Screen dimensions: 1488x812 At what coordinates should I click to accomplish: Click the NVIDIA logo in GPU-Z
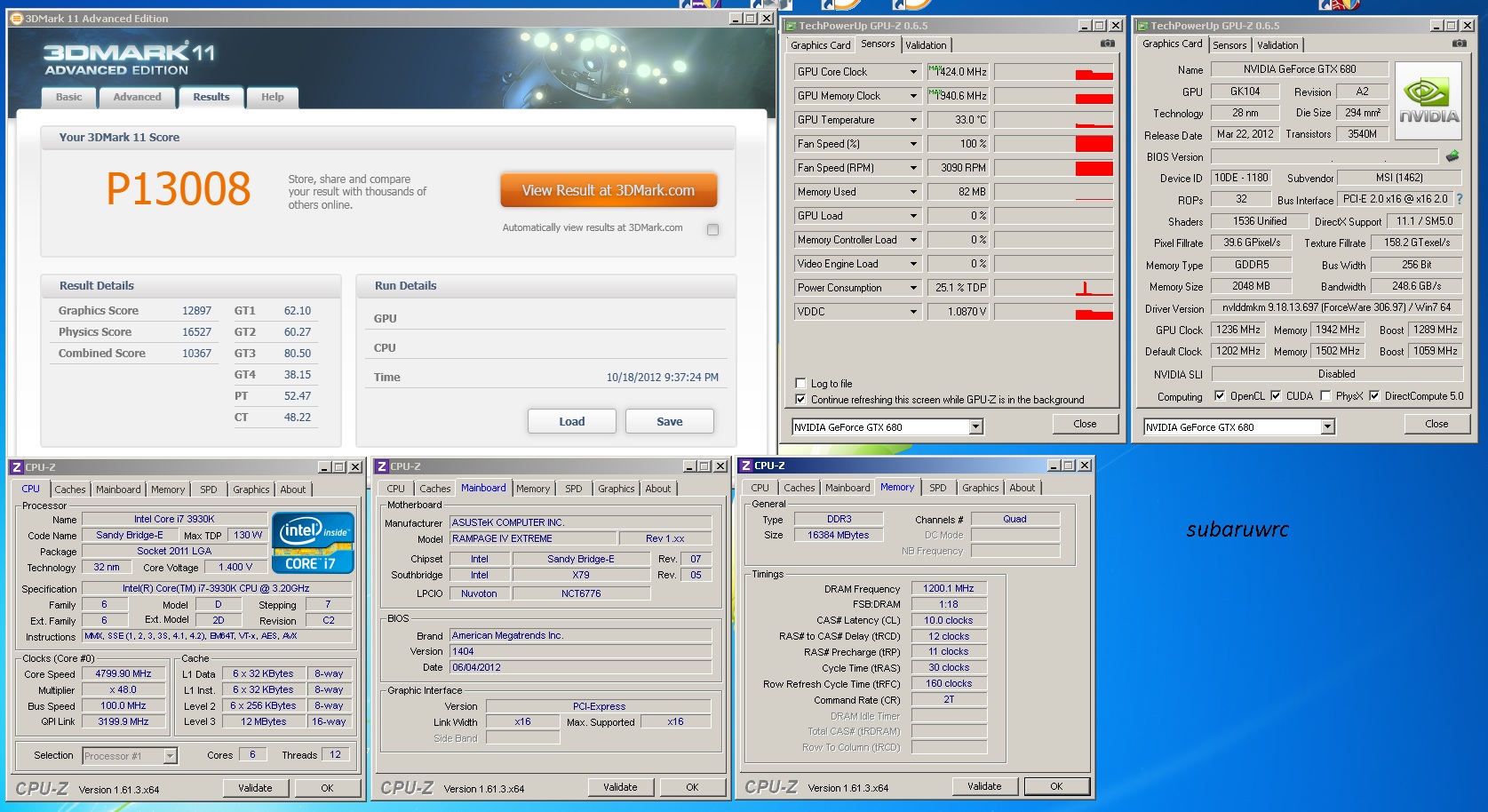[x=1428, y=100]
